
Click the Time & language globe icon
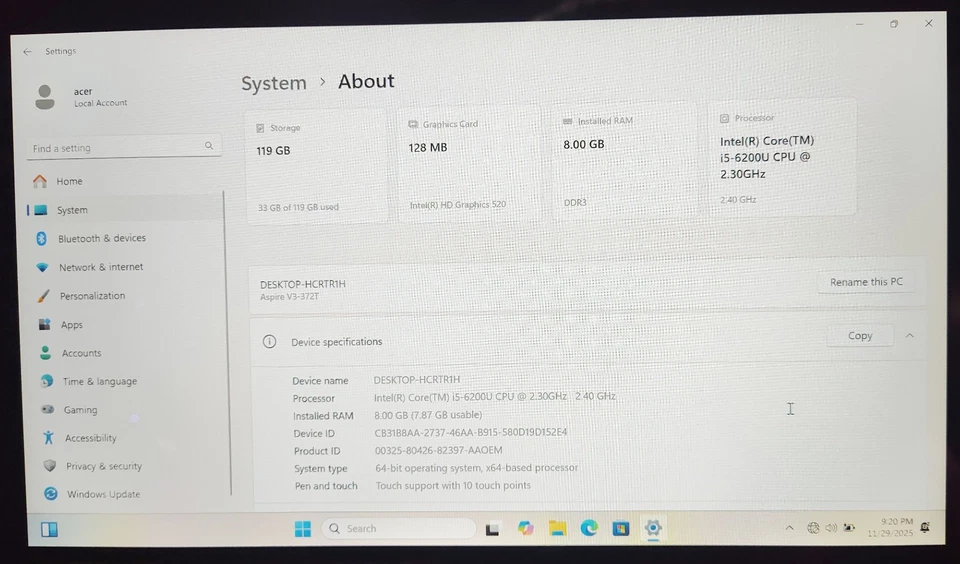pos(47,381)
